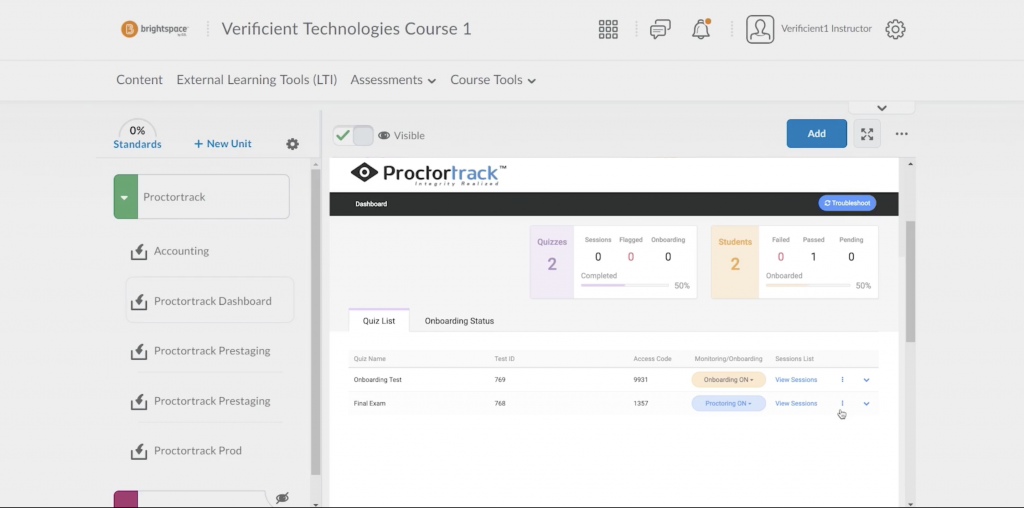Click the Quizzes count card

point(552,262)
